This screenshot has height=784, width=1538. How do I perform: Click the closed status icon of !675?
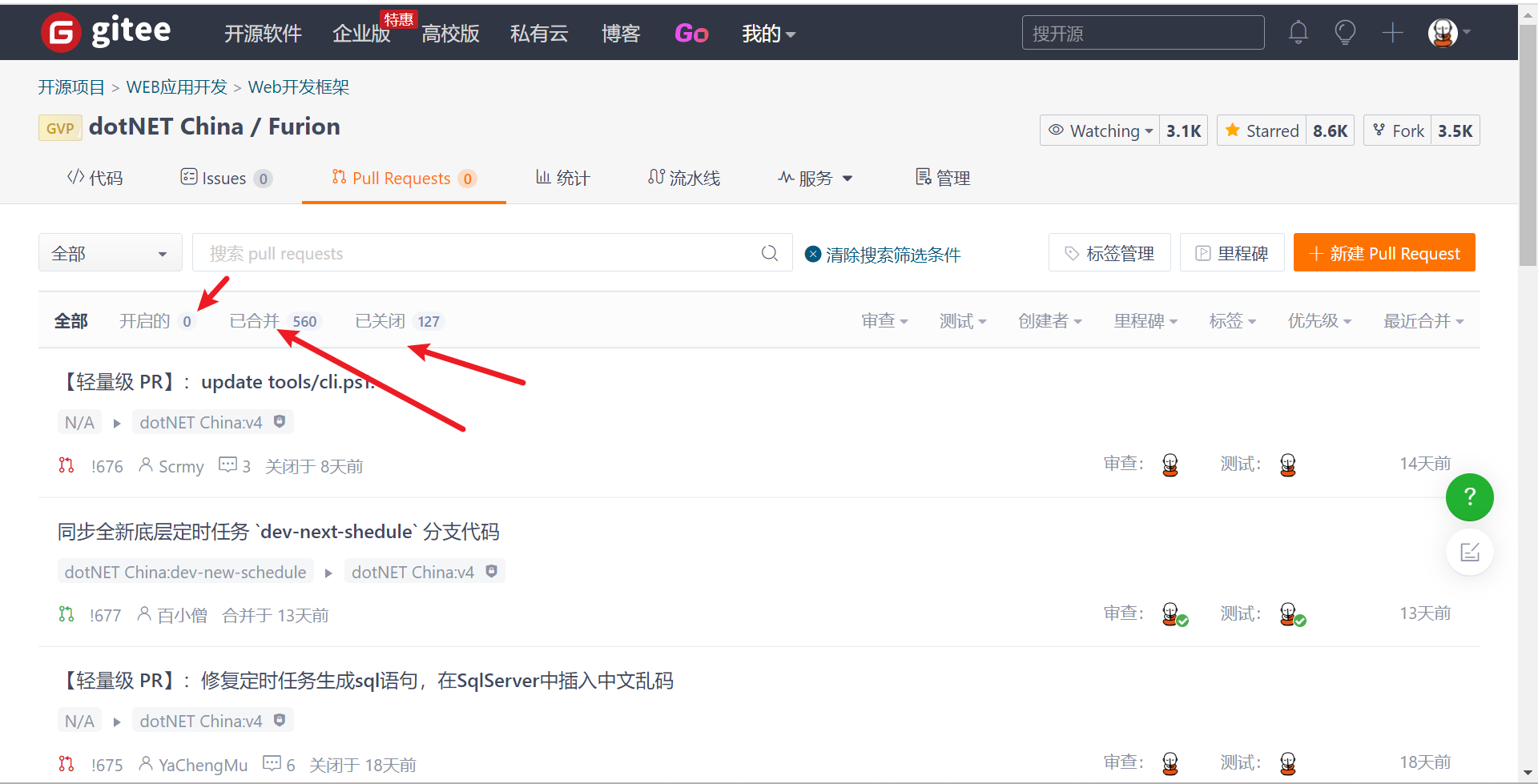(x=66, y=764)
